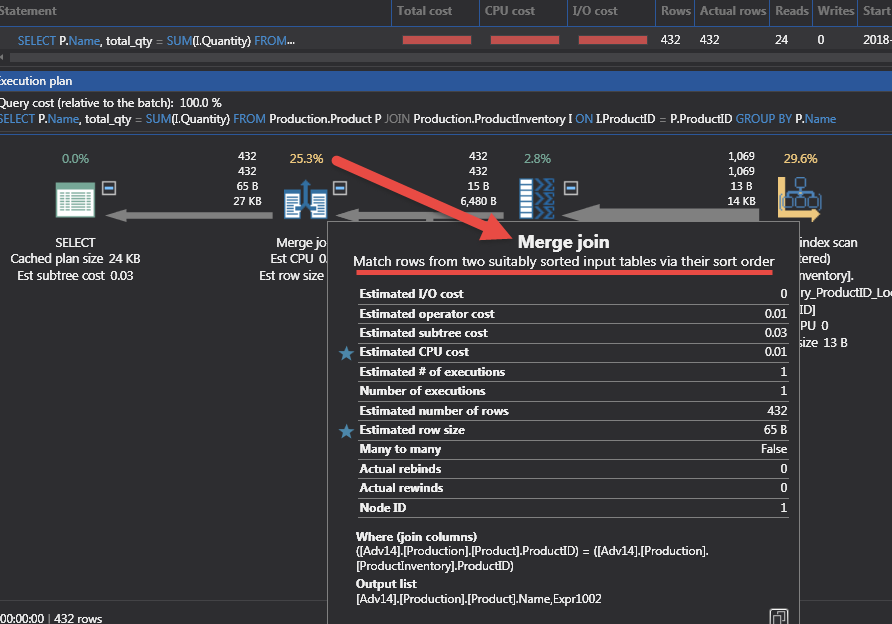Select the clustered index scan operator icon
Image resolution: width=892 pixels, height=624 pixels.
[x=800, y=198]
